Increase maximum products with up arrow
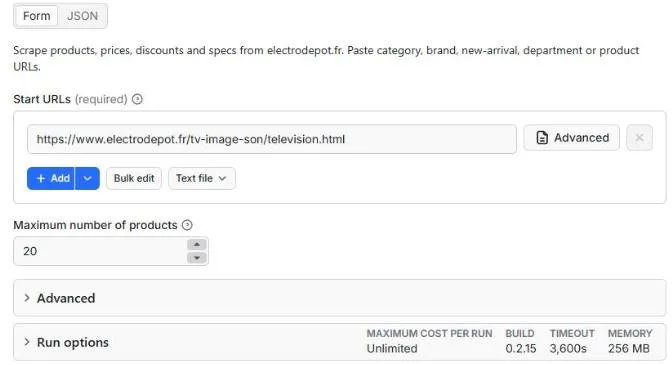This screenshot has height=365, width=672. (197, 244)
